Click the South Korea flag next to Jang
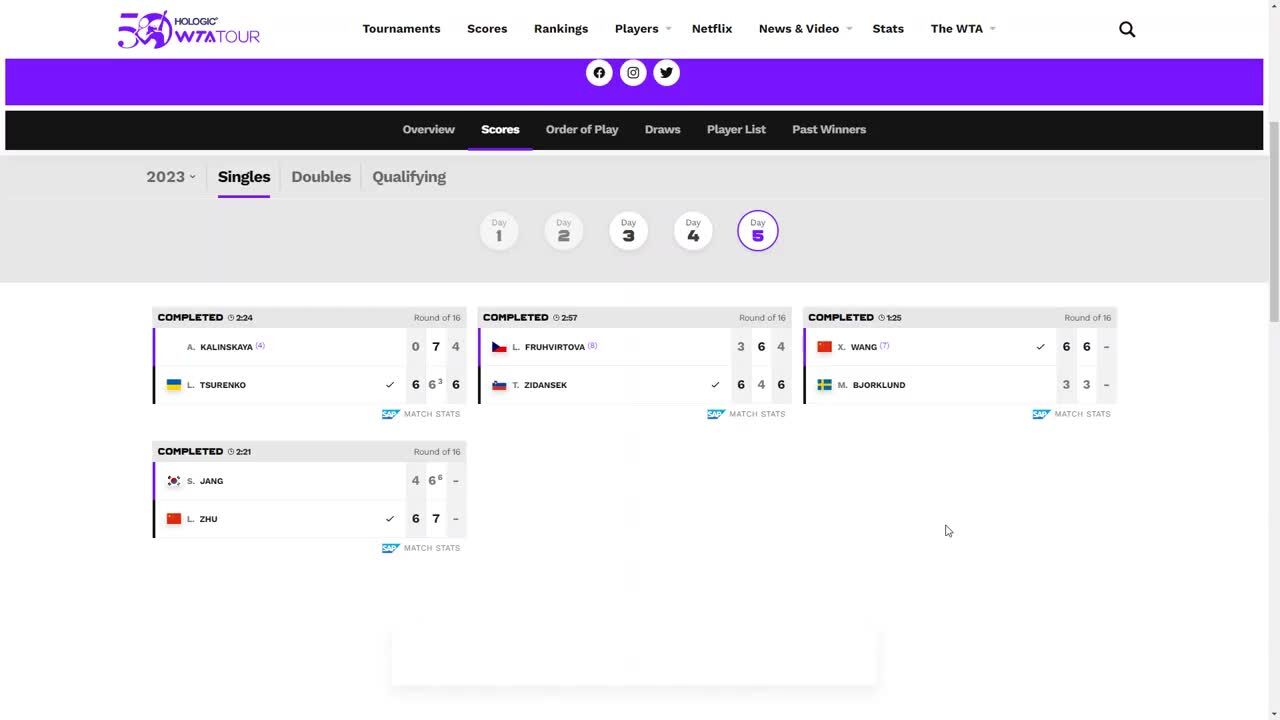 (x=174, y=481)
